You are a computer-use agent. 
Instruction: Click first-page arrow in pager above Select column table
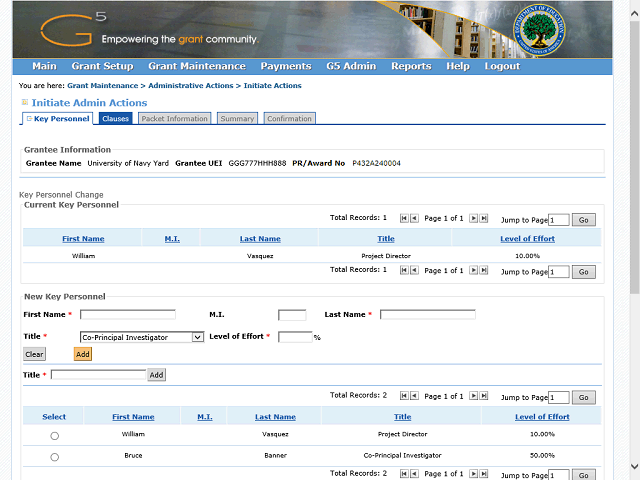[x=404, y=396]
